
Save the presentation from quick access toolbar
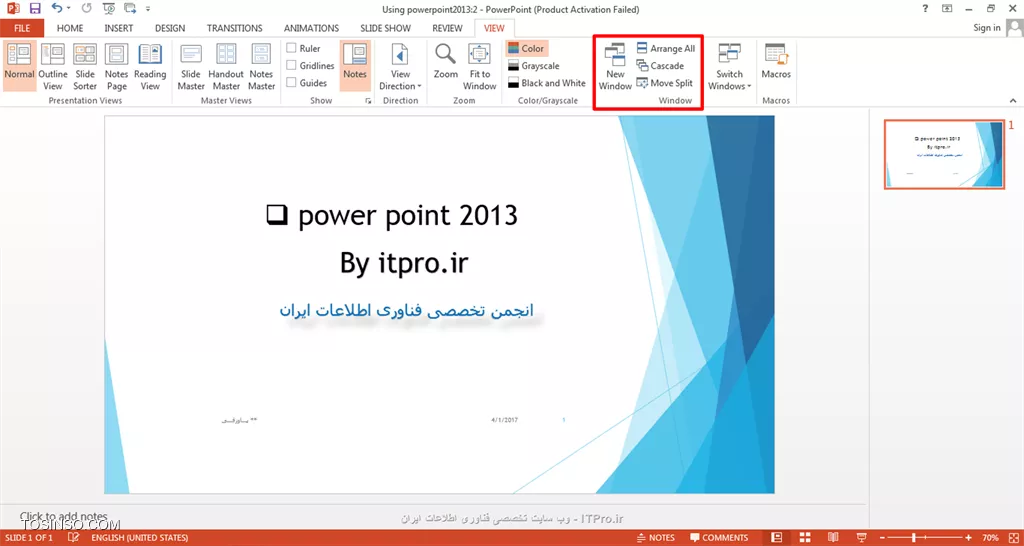point(35,9)
